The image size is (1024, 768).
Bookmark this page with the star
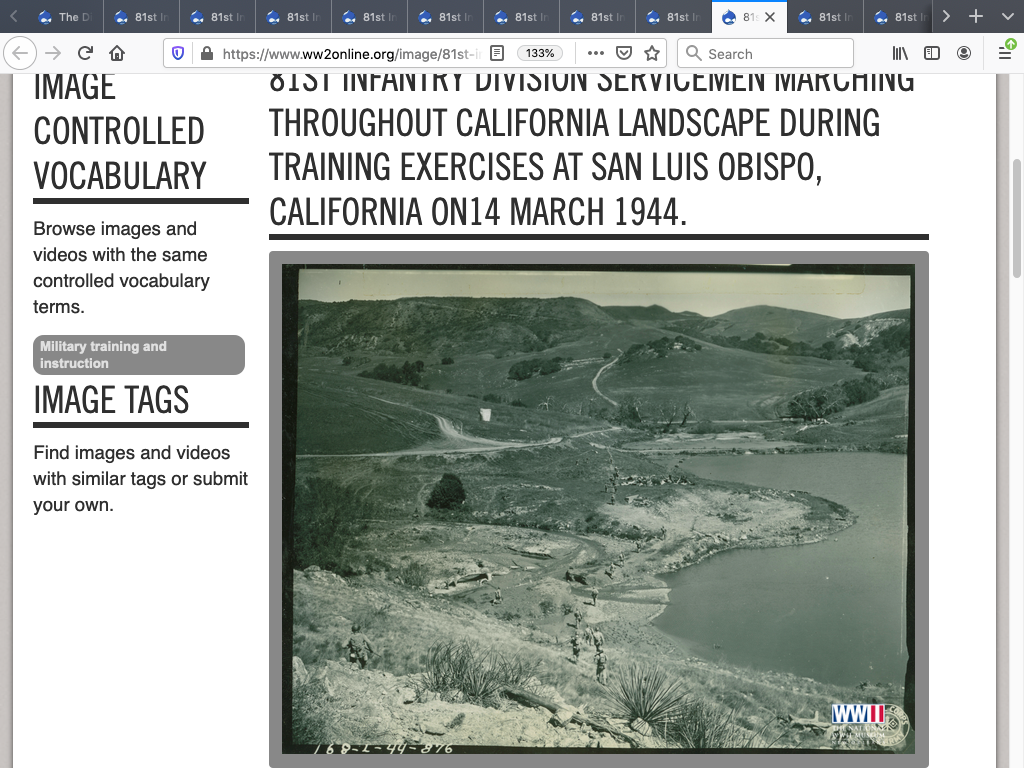click(x=652, y=53)
